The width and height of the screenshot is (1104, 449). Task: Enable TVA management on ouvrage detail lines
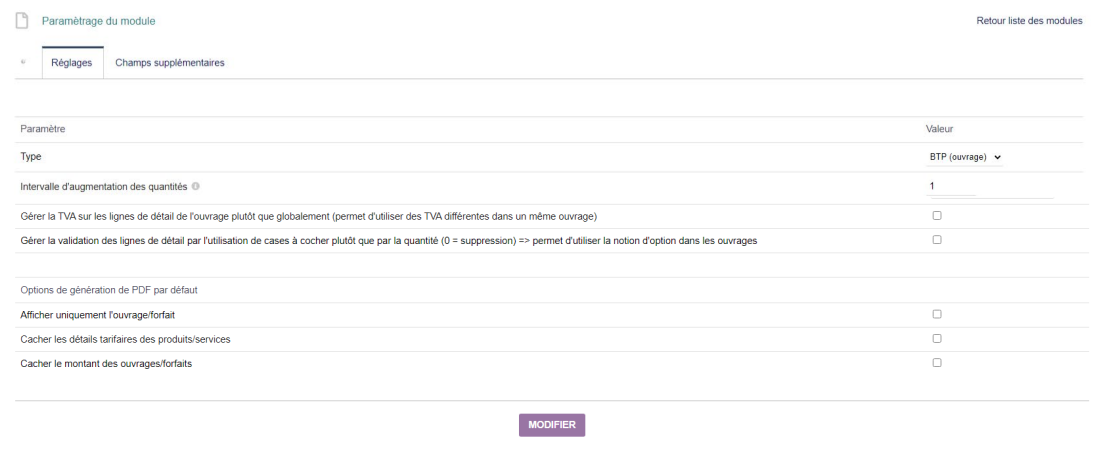click(936, 215)
